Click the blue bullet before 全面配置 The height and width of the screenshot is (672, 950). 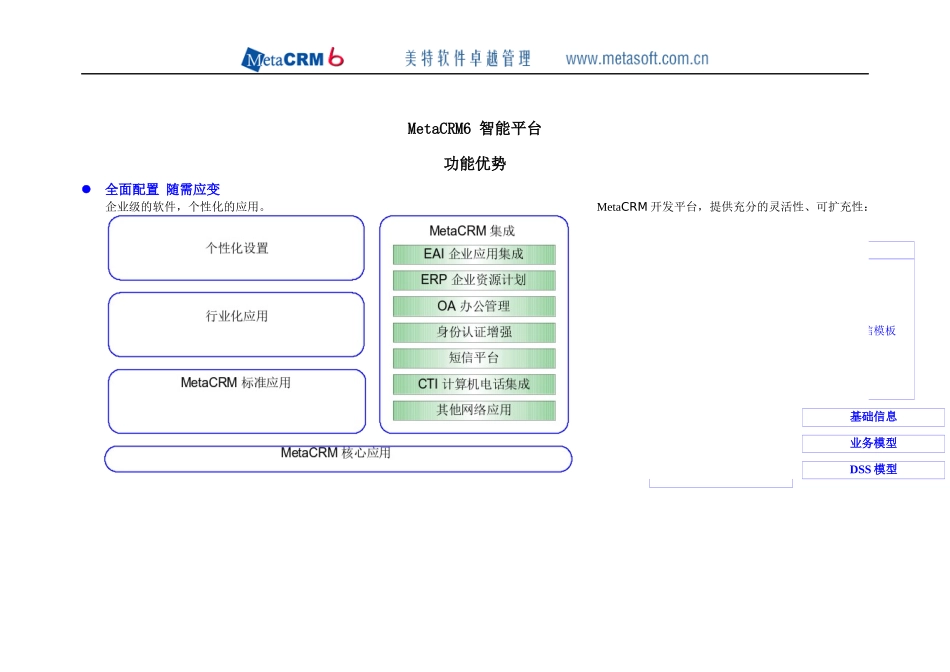click(86, 190)
